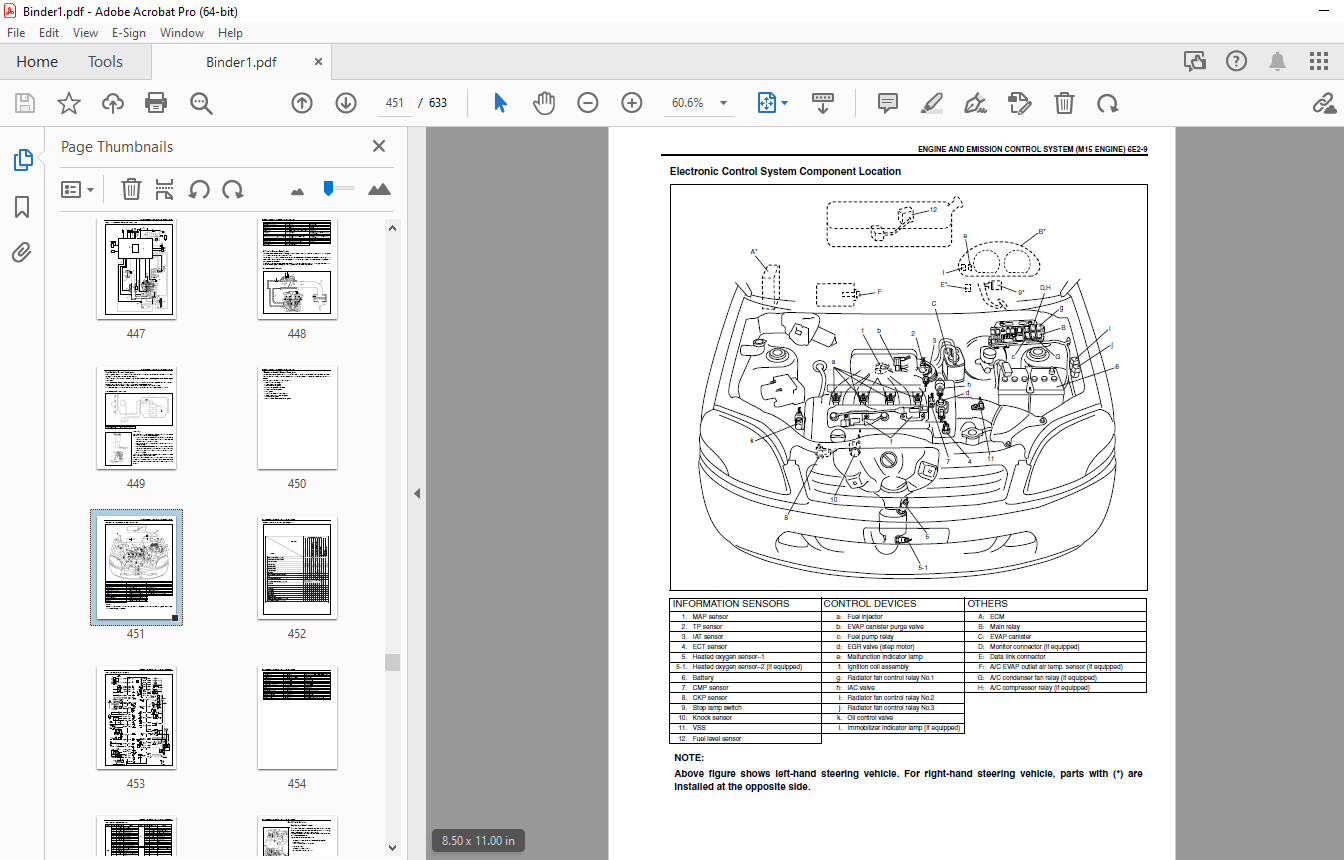Screen dimensions: 1344x860
Task: Collapse the navigation pane arrow
Action: [417, 493]
